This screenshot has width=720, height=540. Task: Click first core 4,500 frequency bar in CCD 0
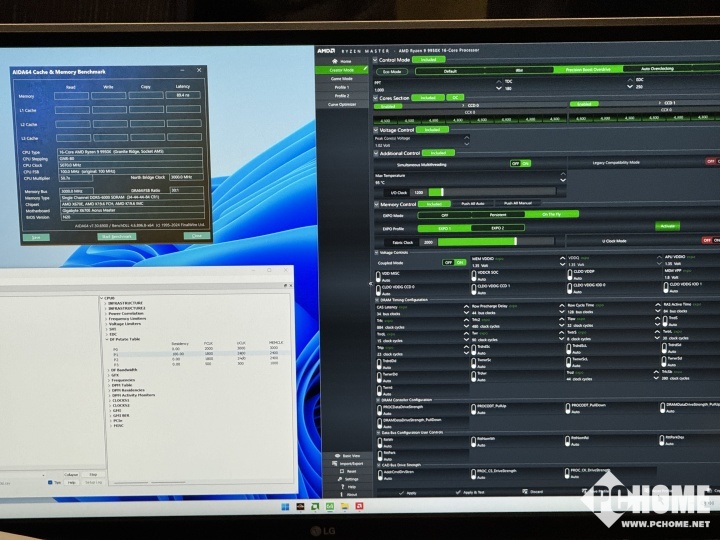(x=385, y=120)
